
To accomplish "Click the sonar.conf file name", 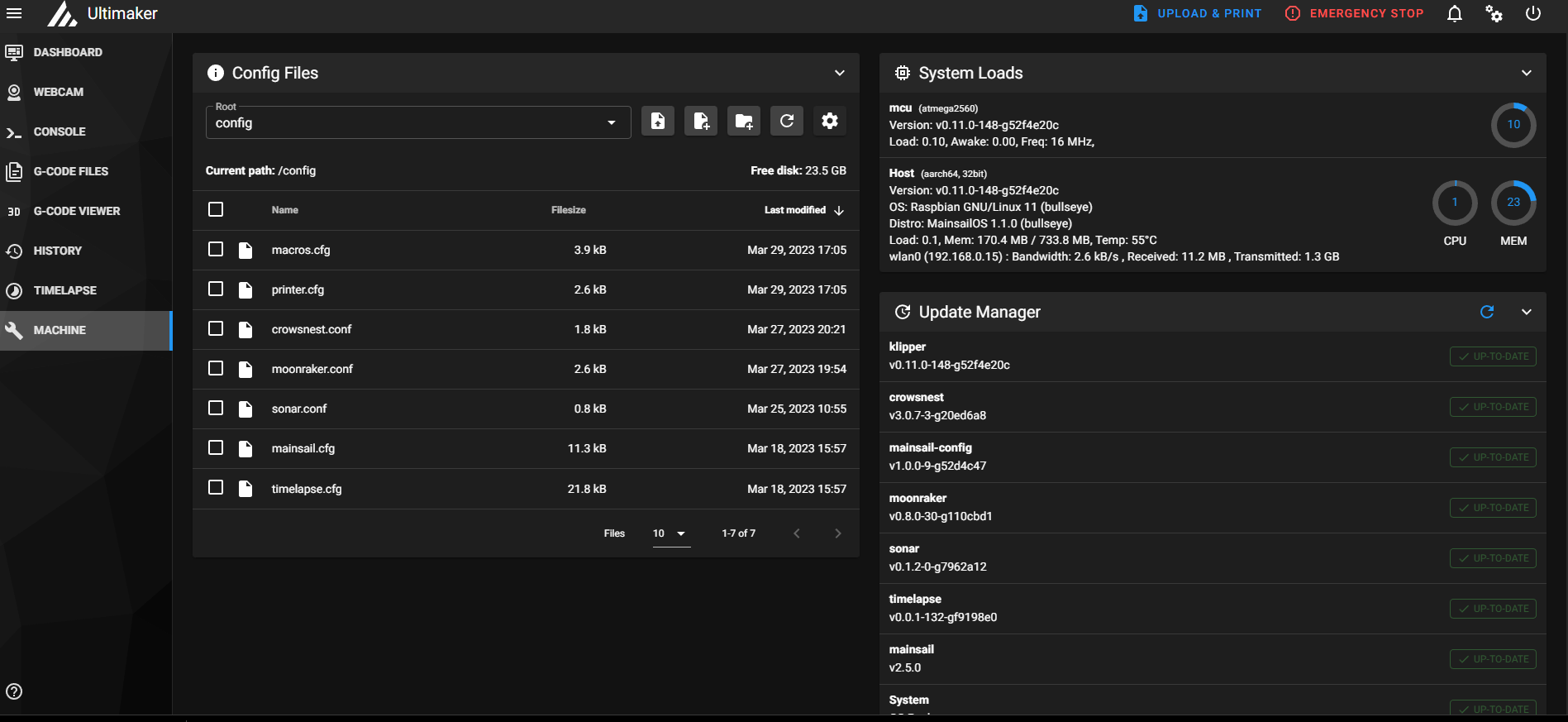I will pos(299,409).
